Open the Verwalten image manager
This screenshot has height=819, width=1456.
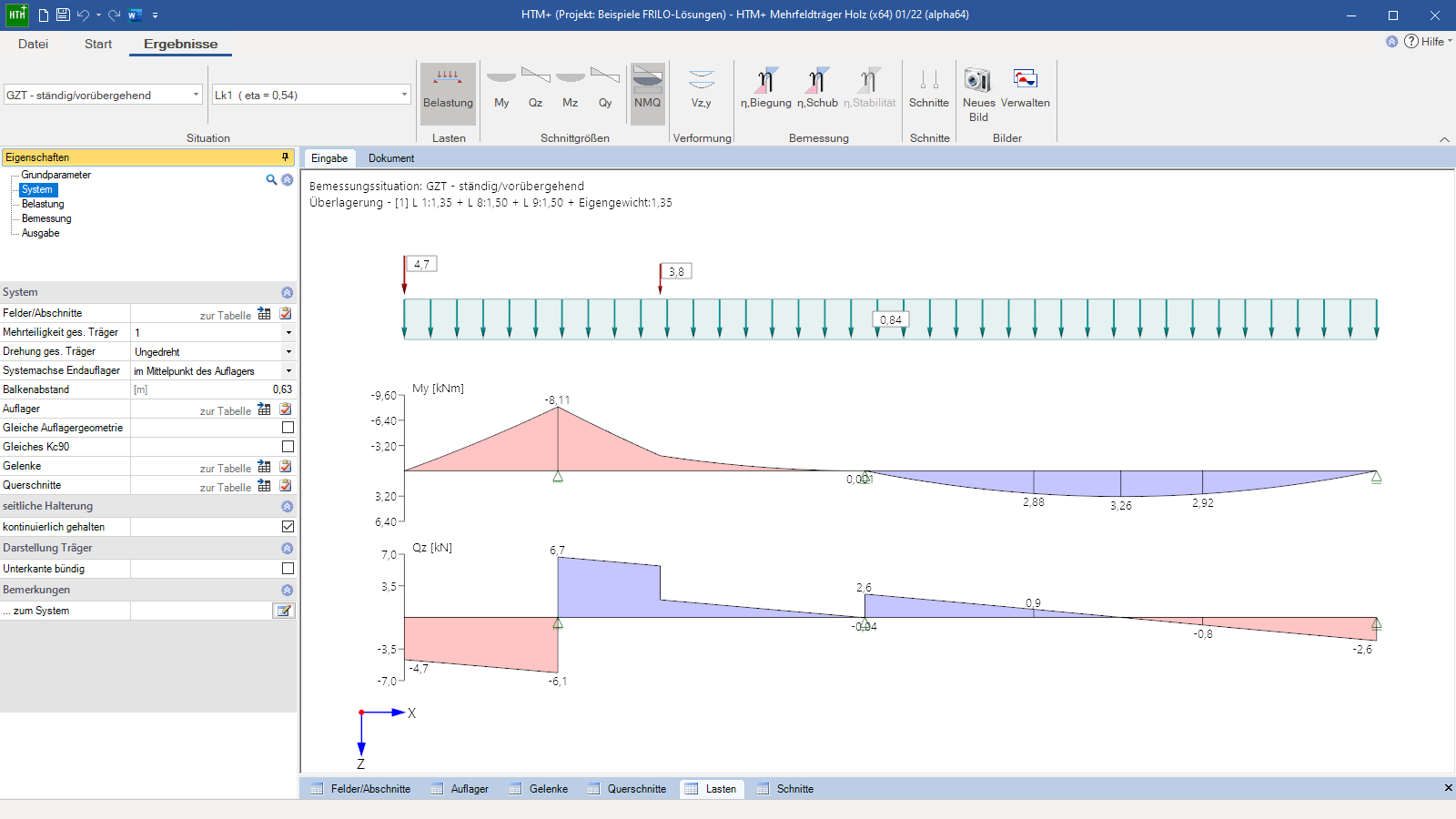(1026, 88)
